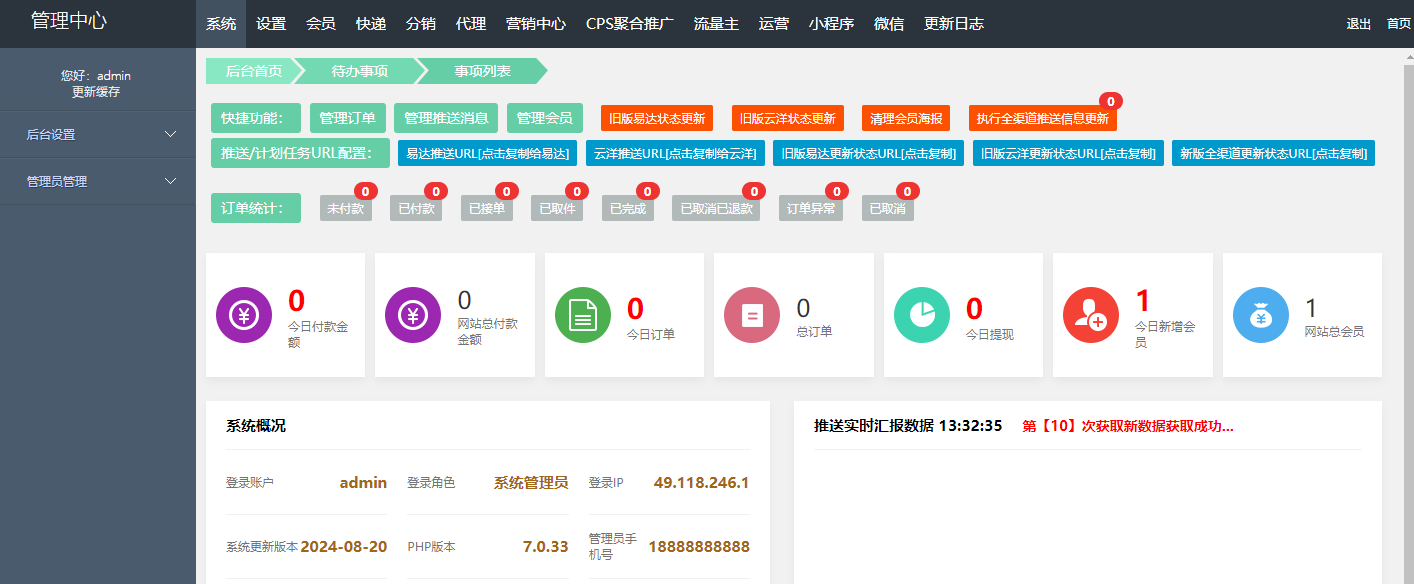Click 退出 to log out
The height and width of the screenshot is (584, 1414).
(1358, 24)
